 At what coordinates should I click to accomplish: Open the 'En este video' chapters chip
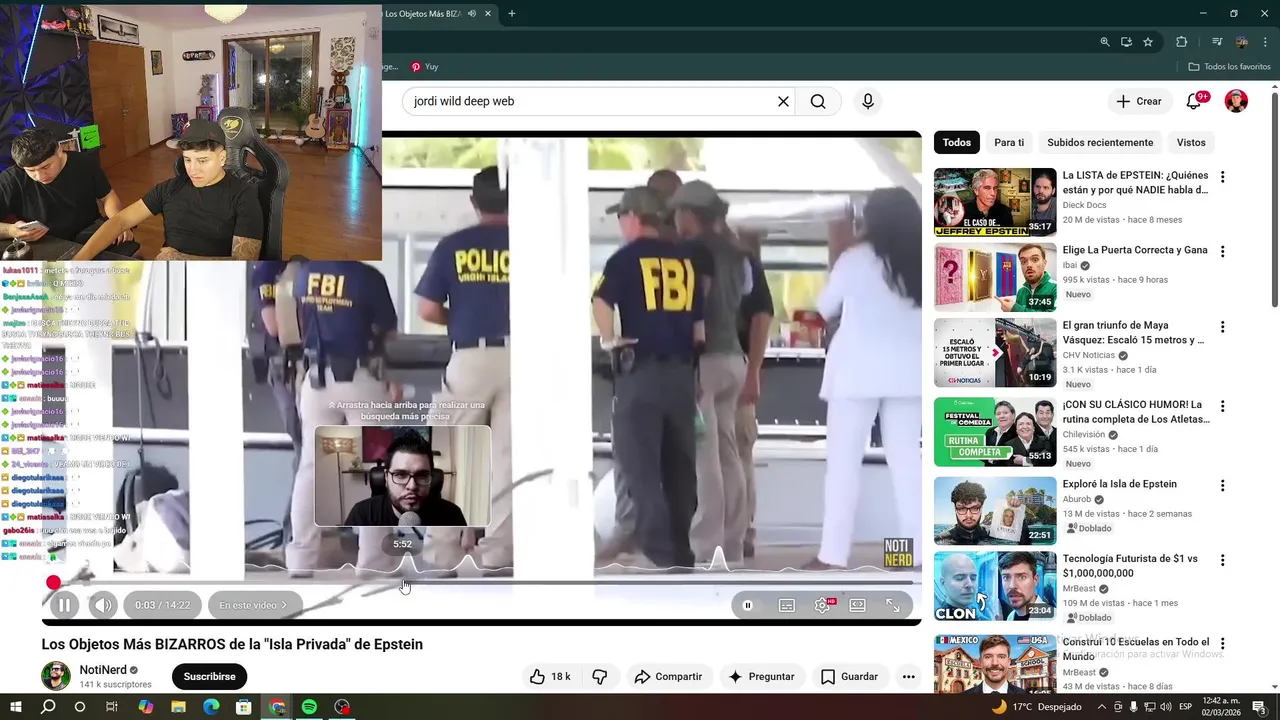pyautogui.click(x=253, y=605)
